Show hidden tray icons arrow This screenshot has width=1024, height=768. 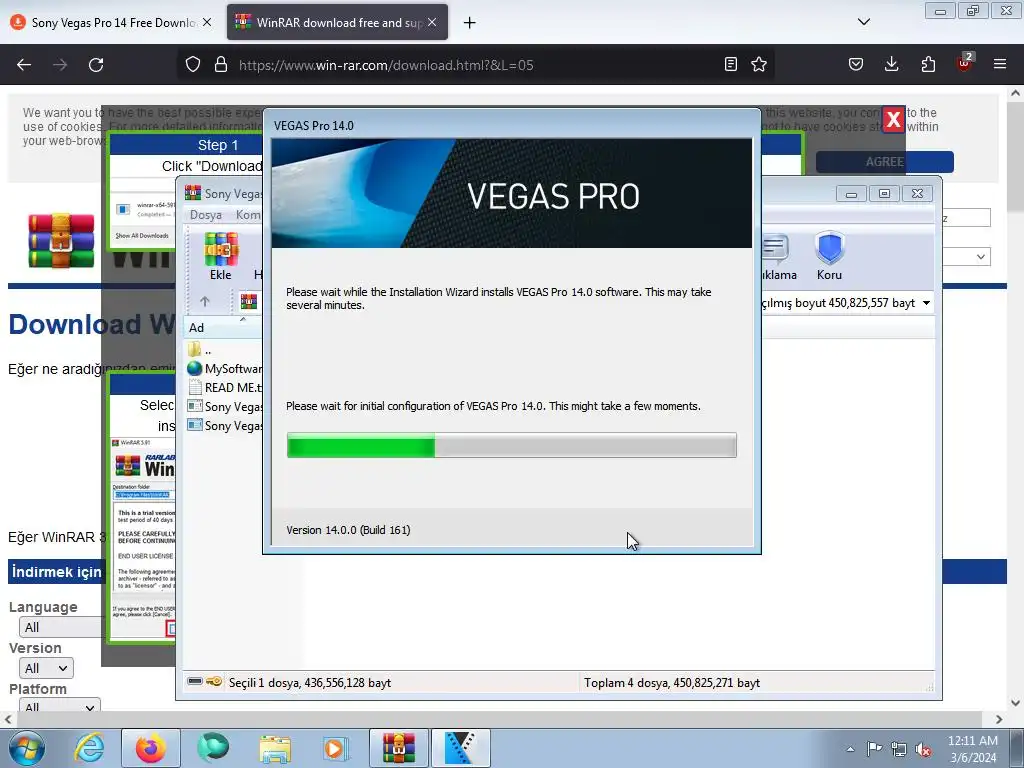point(850,749)
